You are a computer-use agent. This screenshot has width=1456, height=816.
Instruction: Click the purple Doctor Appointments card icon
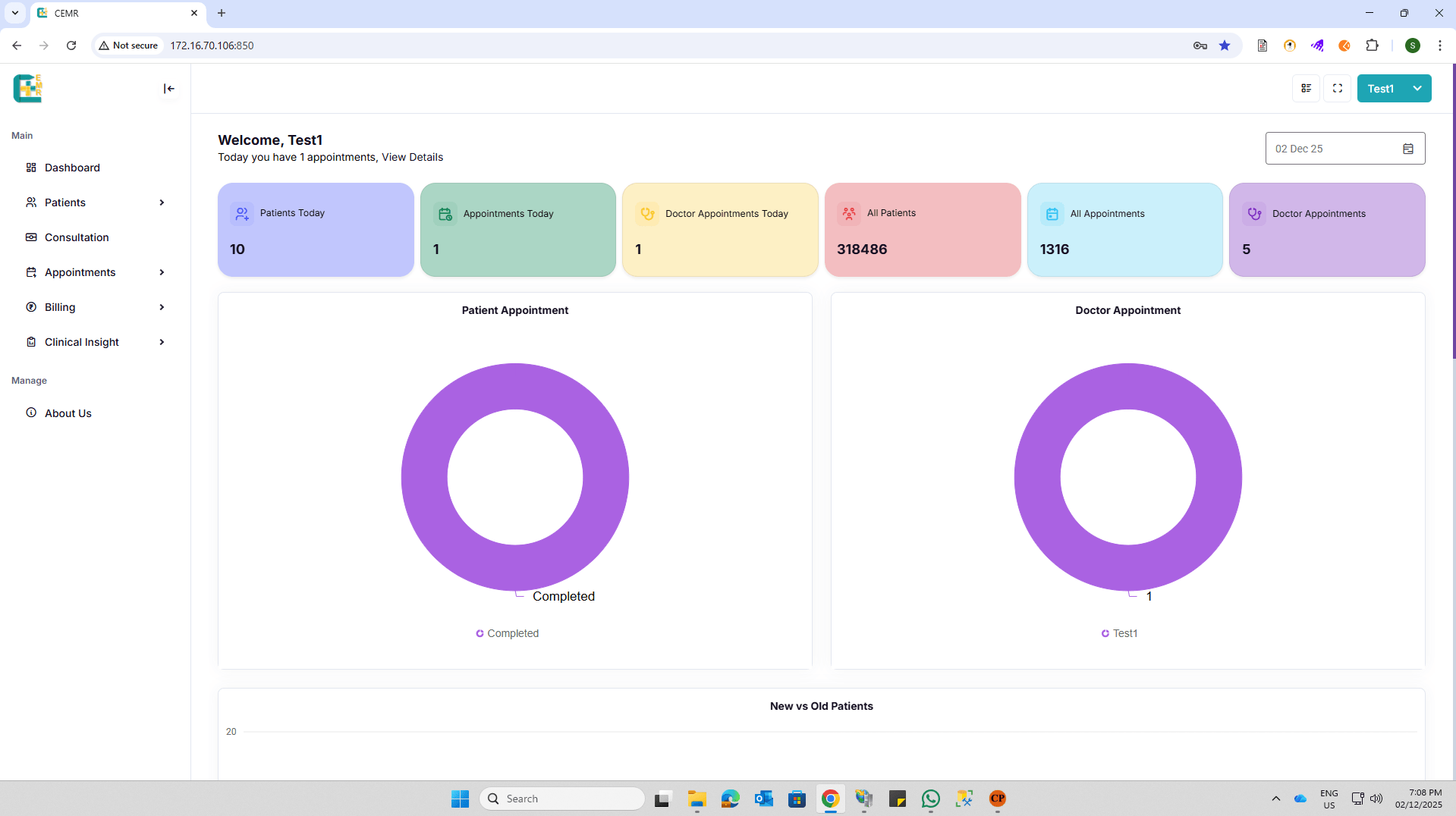[1254, 214]
